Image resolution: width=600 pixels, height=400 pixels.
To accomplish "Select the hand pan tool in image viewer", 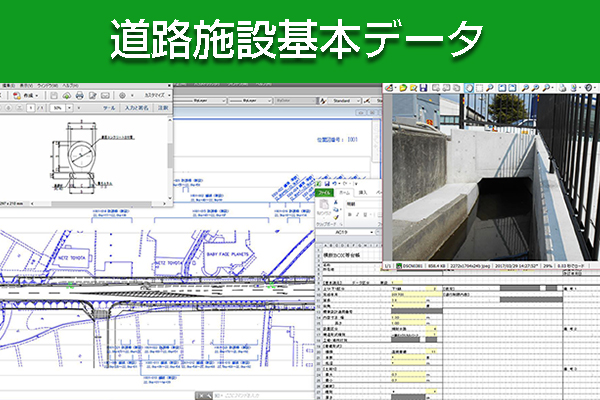I will coord(469,88).
